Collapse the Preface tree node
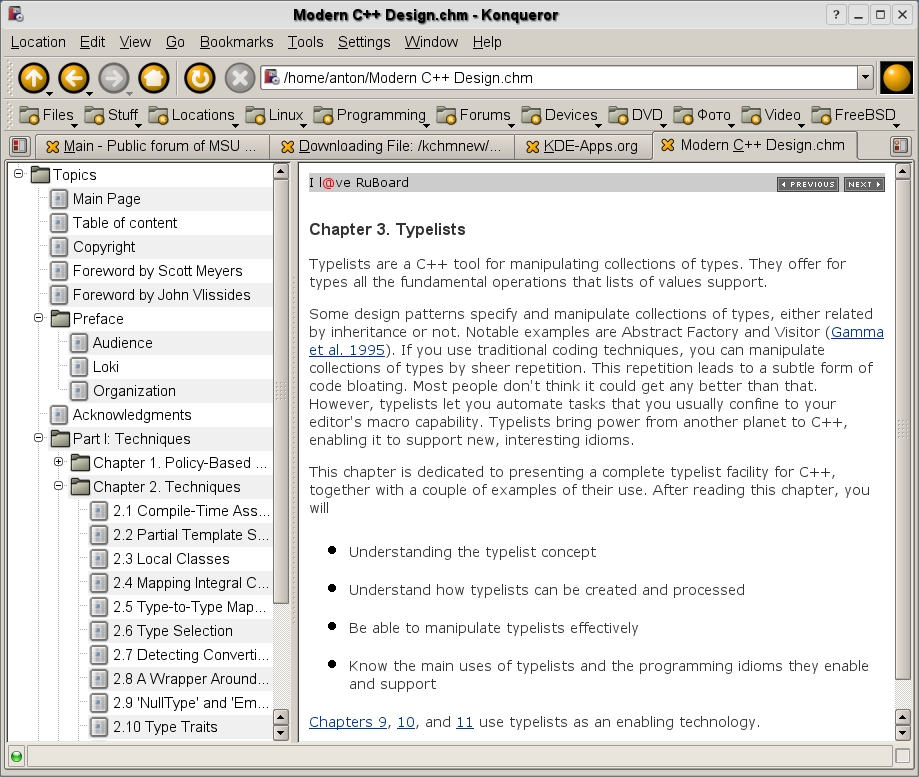Viewport: 919px width, 777px height. point(39,318)
